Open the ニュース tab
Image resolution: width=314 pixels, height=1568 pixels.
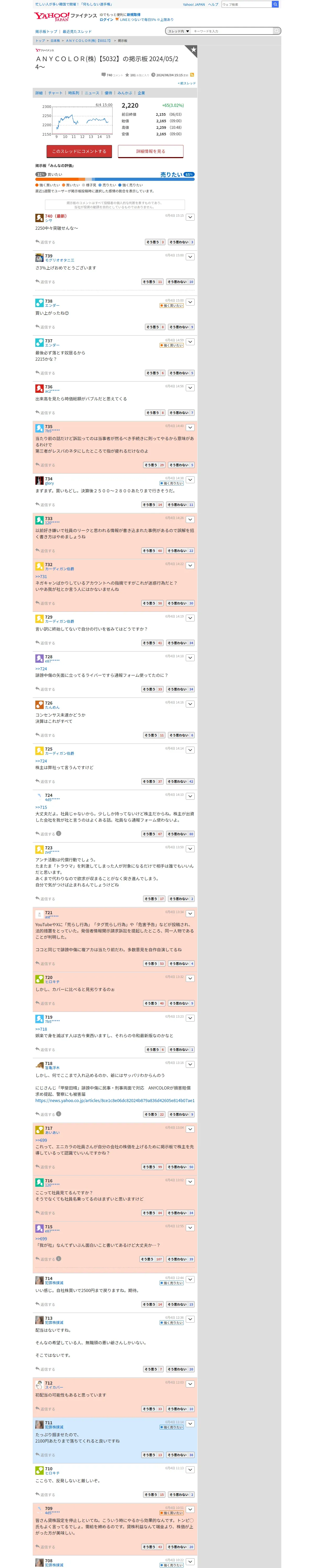tap(92, 93)
